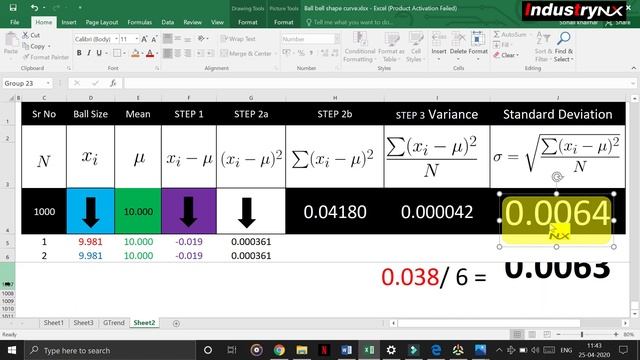Image resolution: width=640 pixels, height=360 pixels.
Task: Open the Sheet1 worksheet tab
Action: point(53,323)
